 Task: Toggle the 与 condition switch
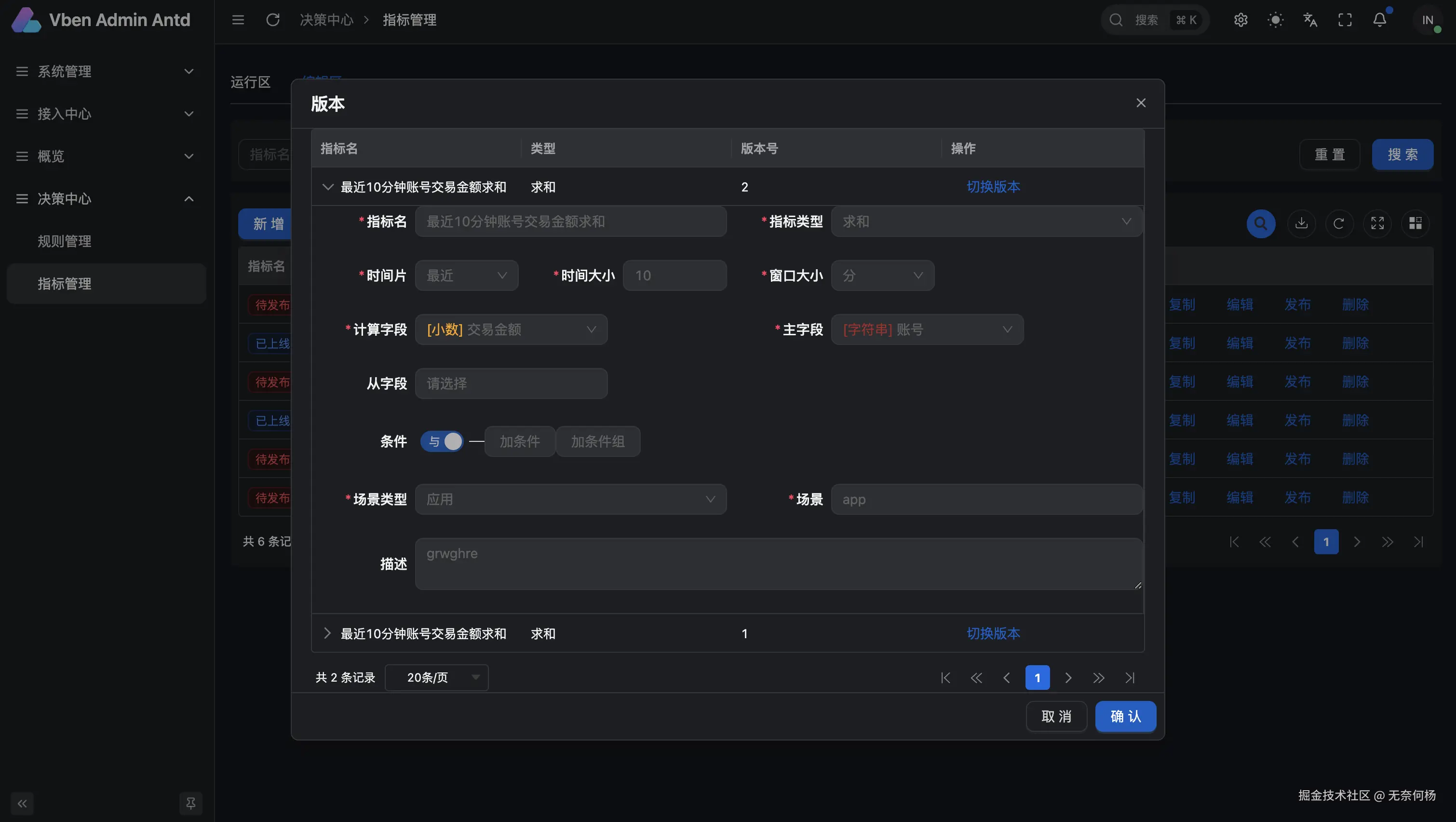coord(442,441)
